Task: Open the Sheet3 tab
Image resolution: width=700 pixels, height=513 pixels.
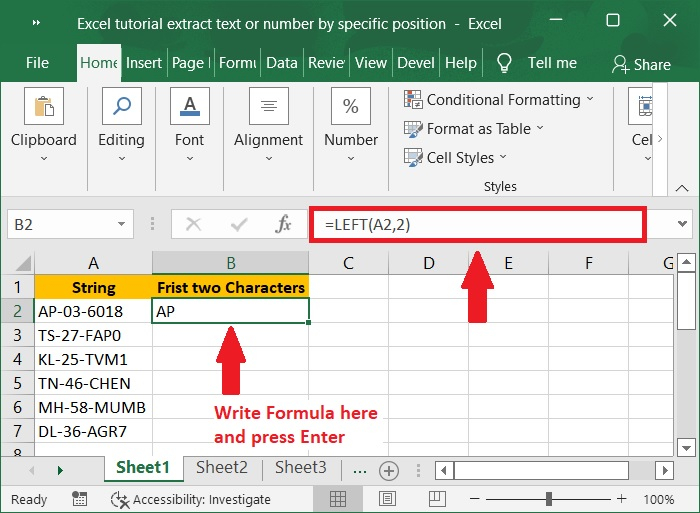Action: tap(301, 467)
